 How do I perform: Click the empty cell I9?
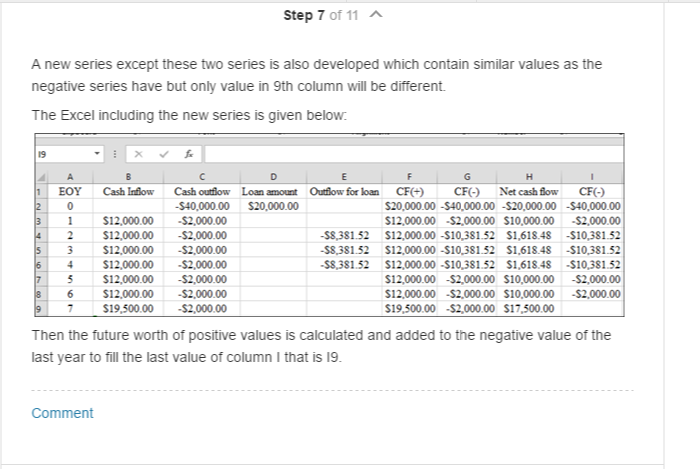tap(592, 309)
